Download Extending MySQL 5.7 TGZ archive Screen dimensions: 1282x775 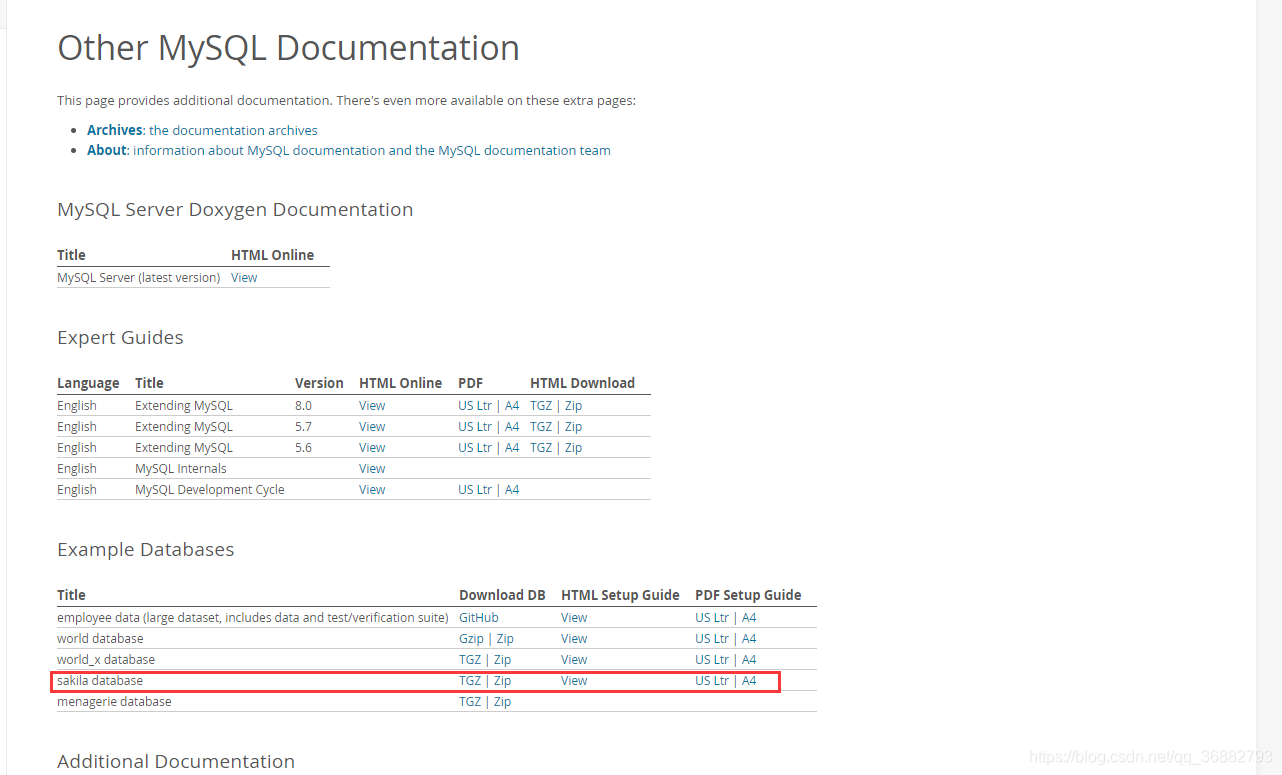[x=541, y=427]
